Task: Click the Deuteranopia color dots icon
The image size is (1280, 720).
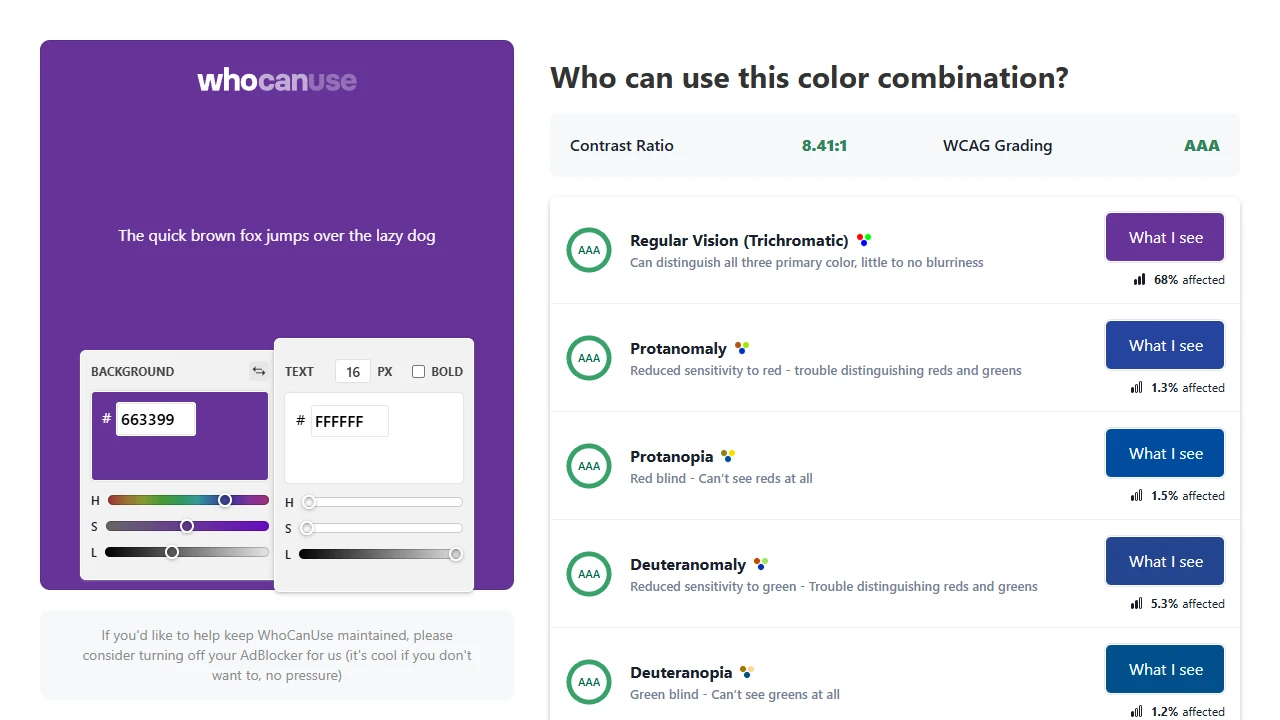Action: pyautogui.click(x=747, y=671)
